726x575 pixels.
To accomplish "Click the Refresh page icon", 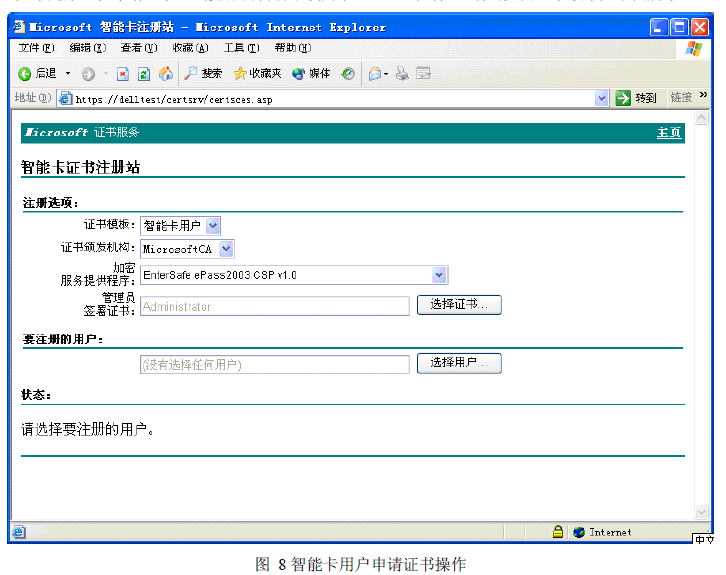I will coord(144,74).
